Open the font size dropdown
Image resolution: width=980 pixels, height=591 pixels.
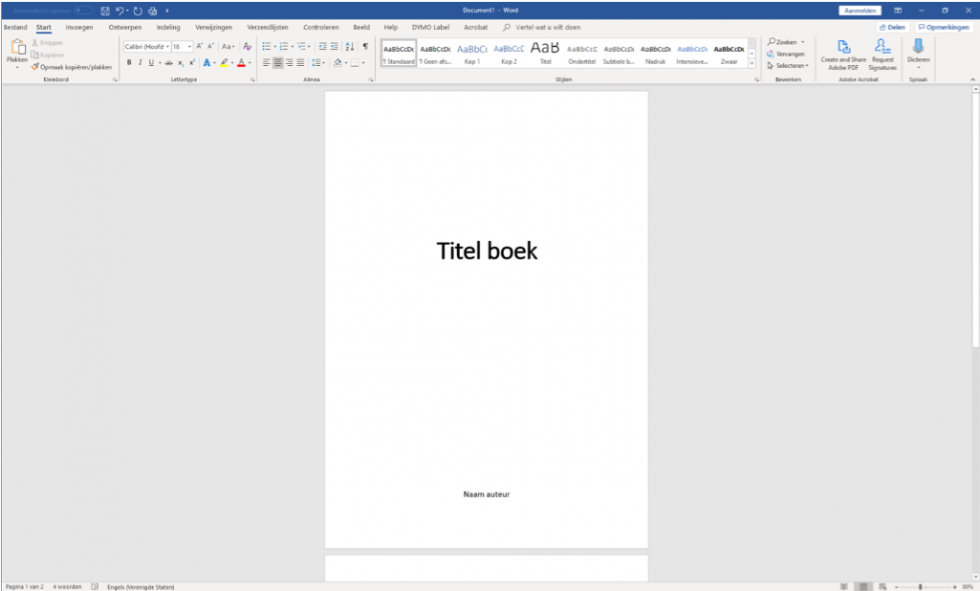click(188, 46)
